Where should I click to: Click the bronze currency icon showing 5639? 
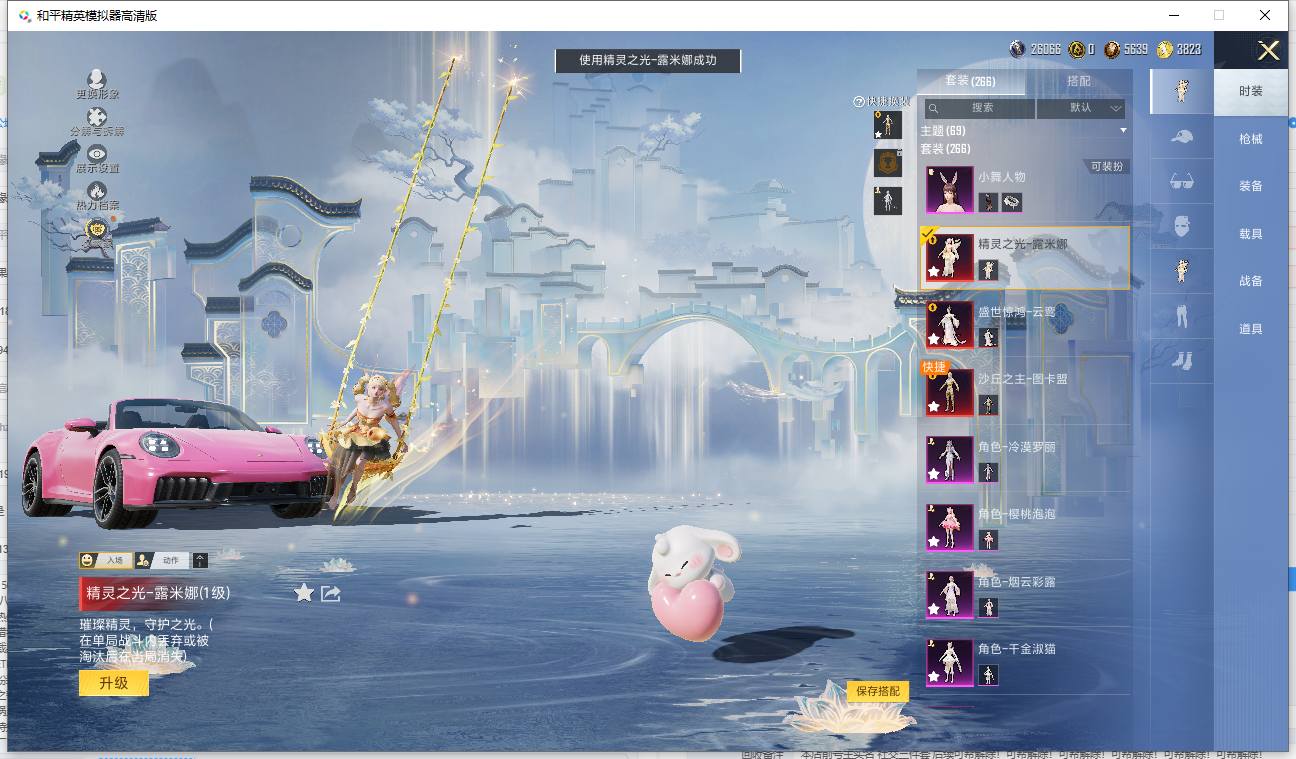tap(1112, 49)
